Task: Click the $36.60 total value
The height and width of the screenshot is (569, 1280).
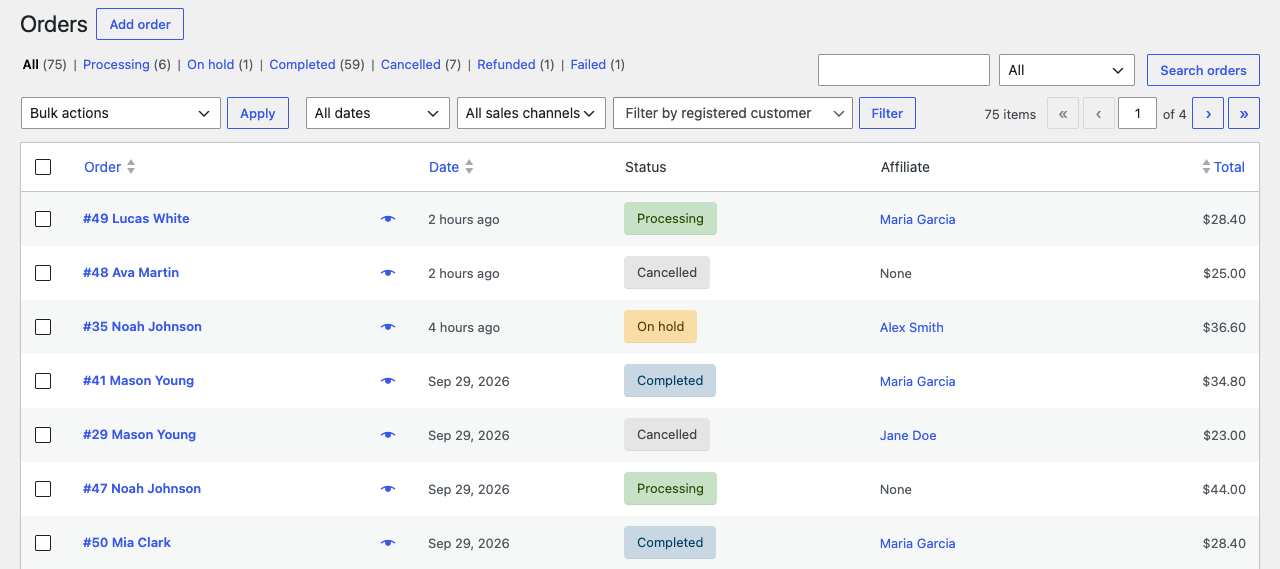Action: tap(1224, 327)
